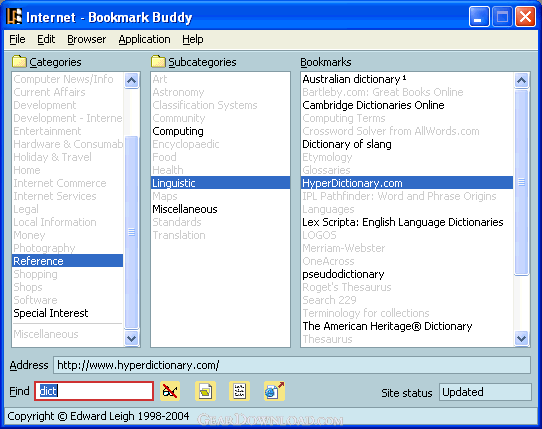Select the Etymology bookmark
Image resolution: width=542 pixels, height=429 pixels.
pyautogui.click(x=407, y=157)
